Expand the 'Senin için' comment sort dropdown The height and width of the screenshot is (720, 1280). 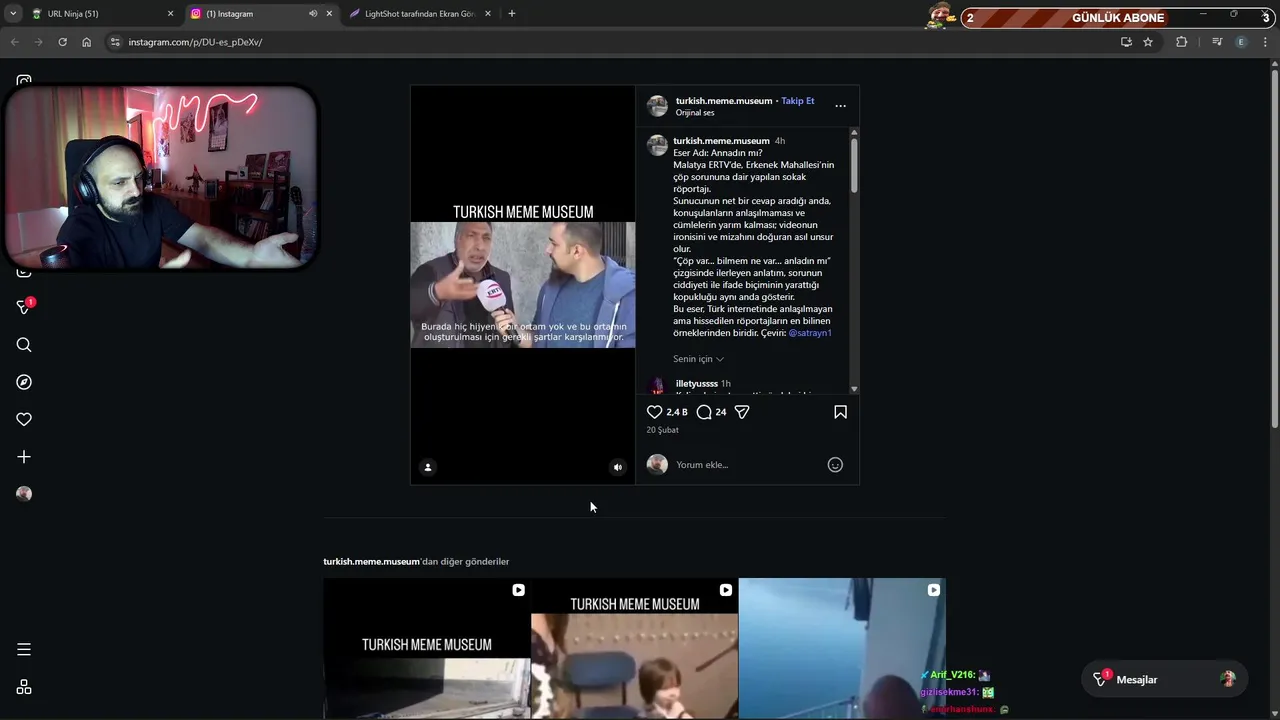pos(698,359)
